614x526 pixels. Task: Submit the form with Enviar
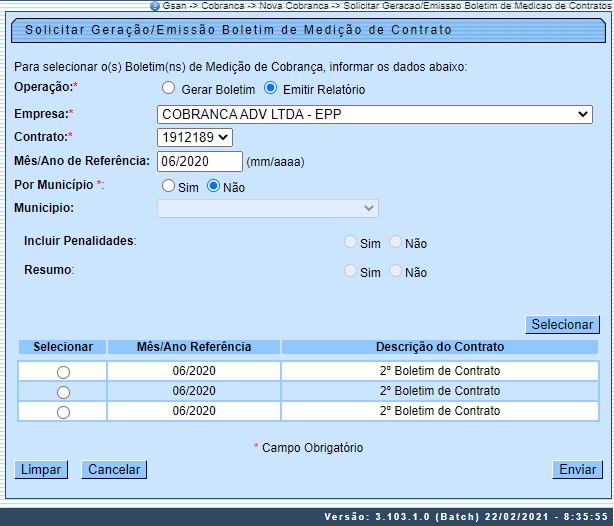(577, 470)
